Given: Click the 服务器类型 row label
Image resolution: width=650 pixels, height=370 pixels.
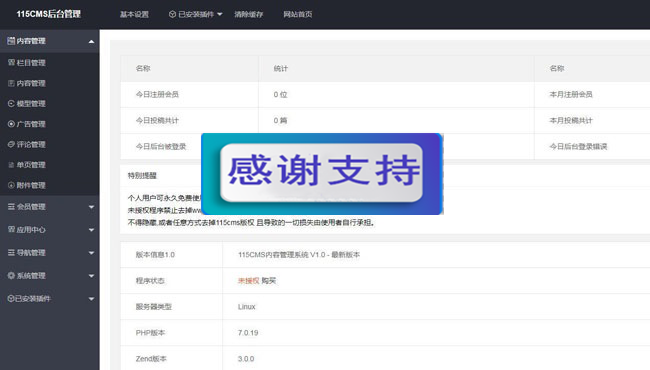Looking at the screenshot, I should point(153,307).
